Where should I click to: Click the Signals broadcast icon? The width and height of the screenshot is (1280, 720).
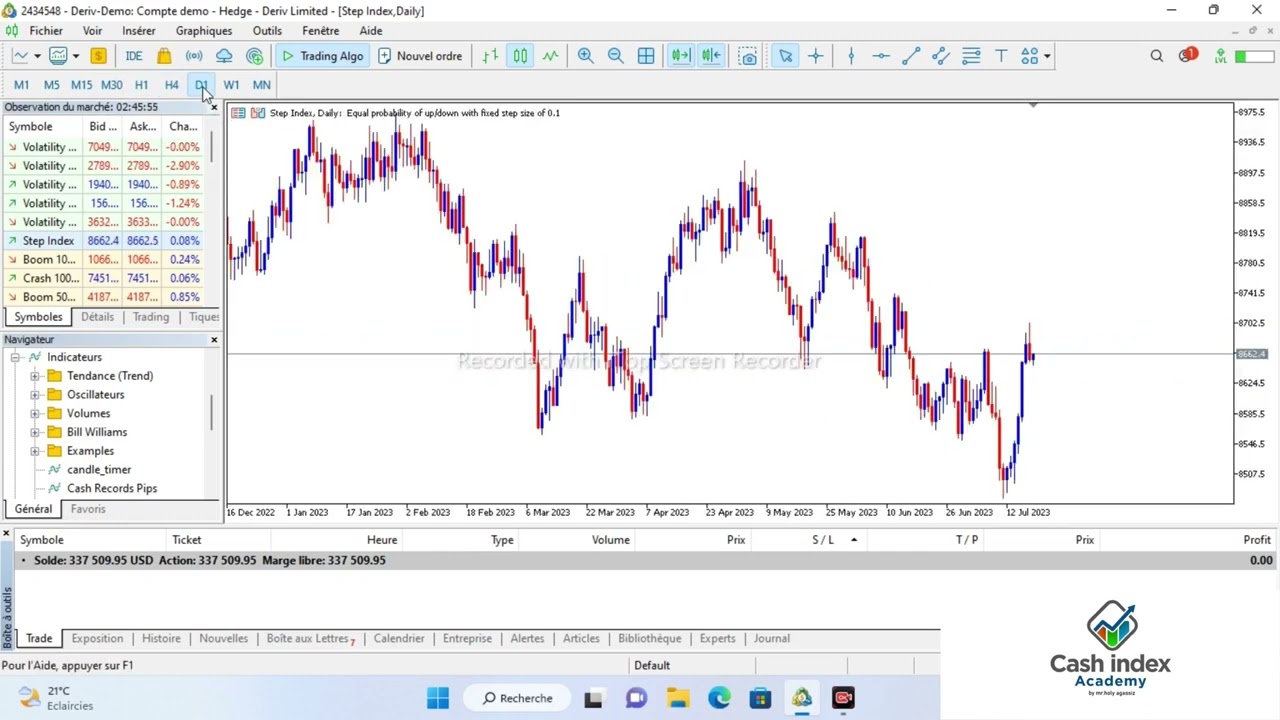(x=194, y=56)
